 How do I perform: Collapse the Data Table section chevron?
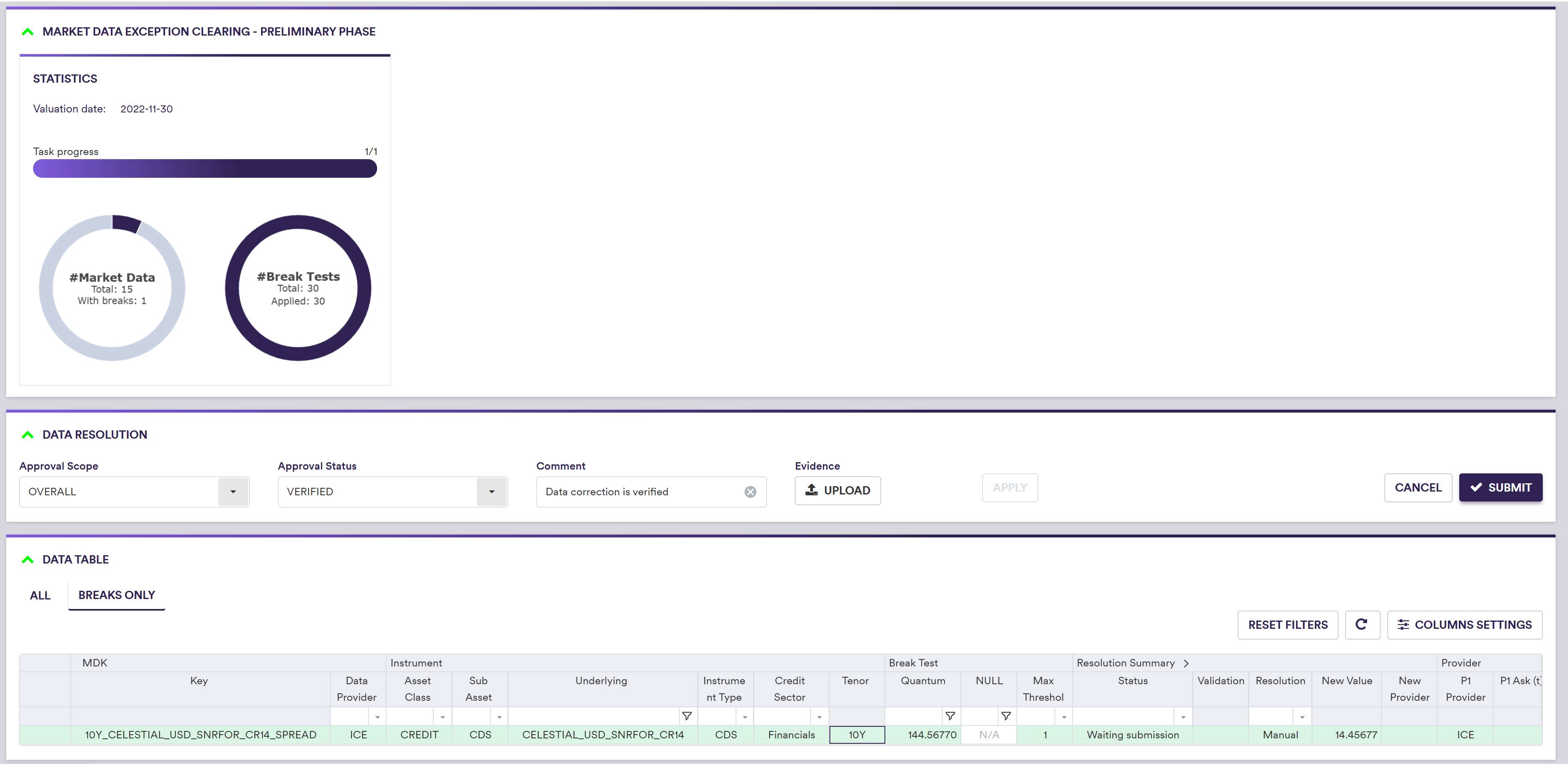27,559
